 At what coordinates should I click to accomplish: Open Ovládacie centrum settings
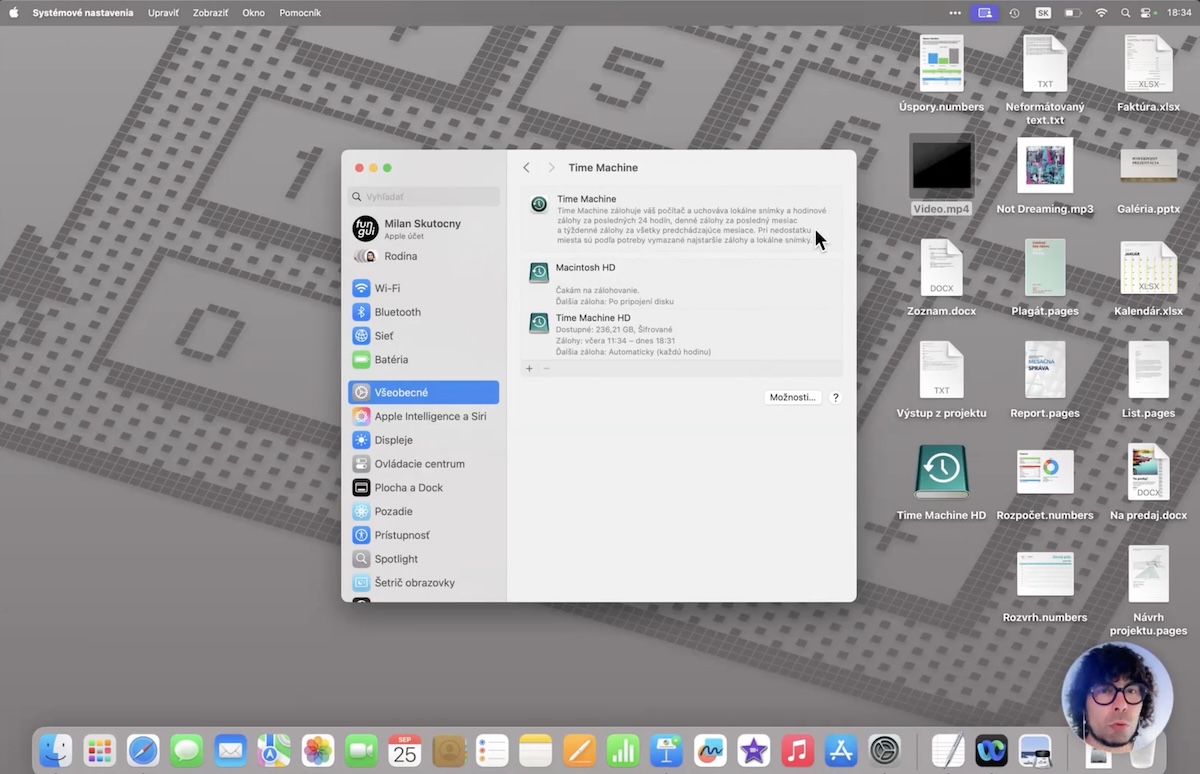tap(418, 464)
